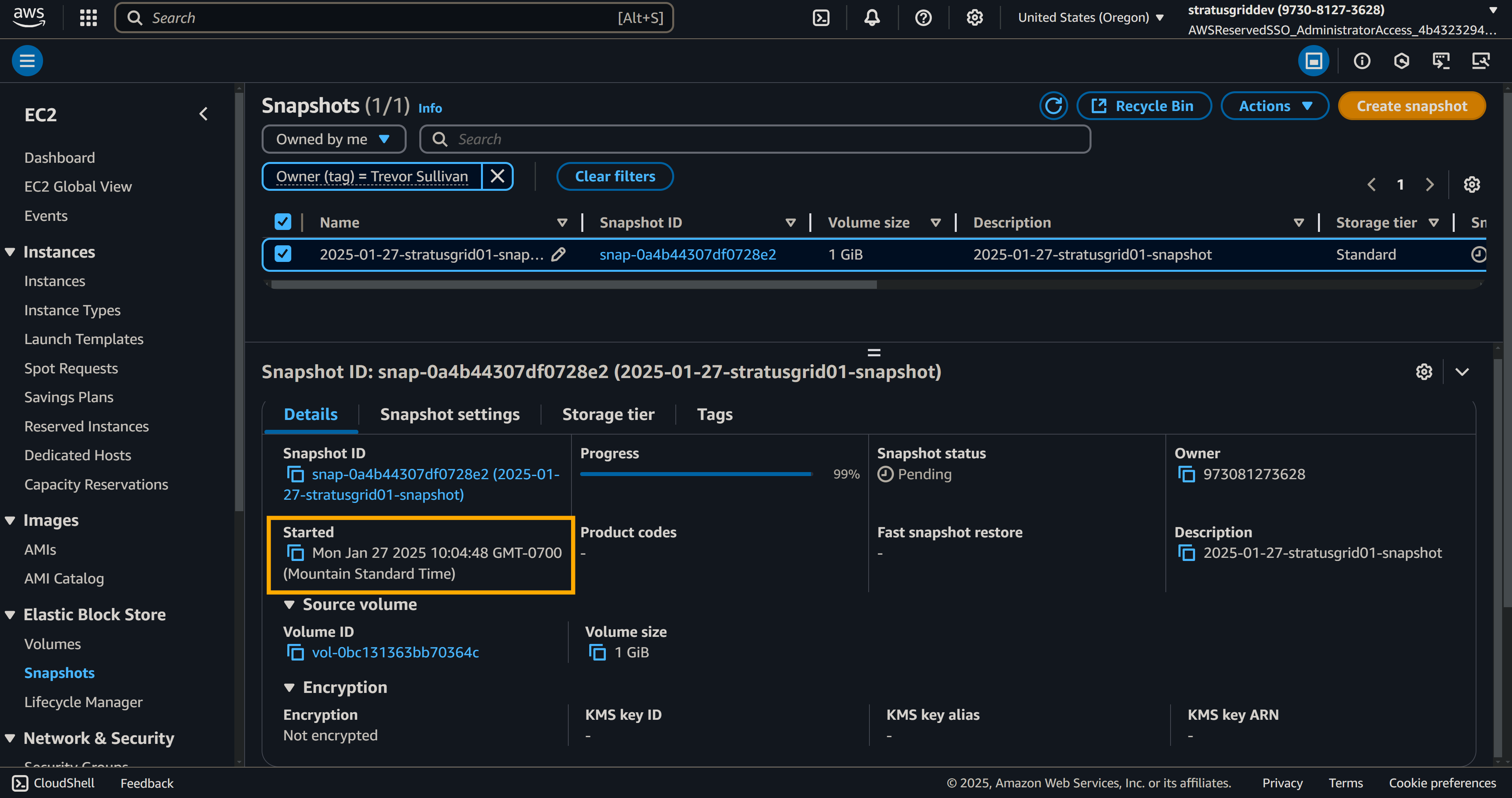Open table preferences gear icon
The width and height of the screenshot is (1512, 798).
(x=1472, y=185)
